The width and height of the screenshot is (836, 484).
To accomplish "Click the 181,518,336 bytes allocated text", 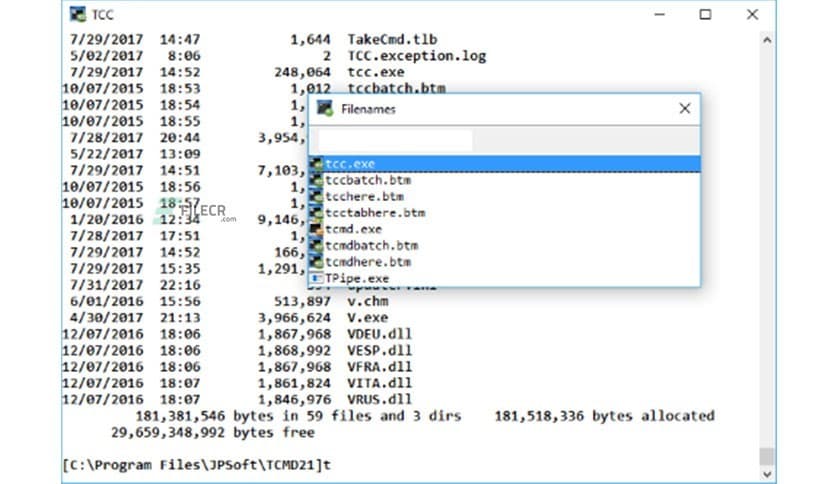I will click(x=605, y=416).
